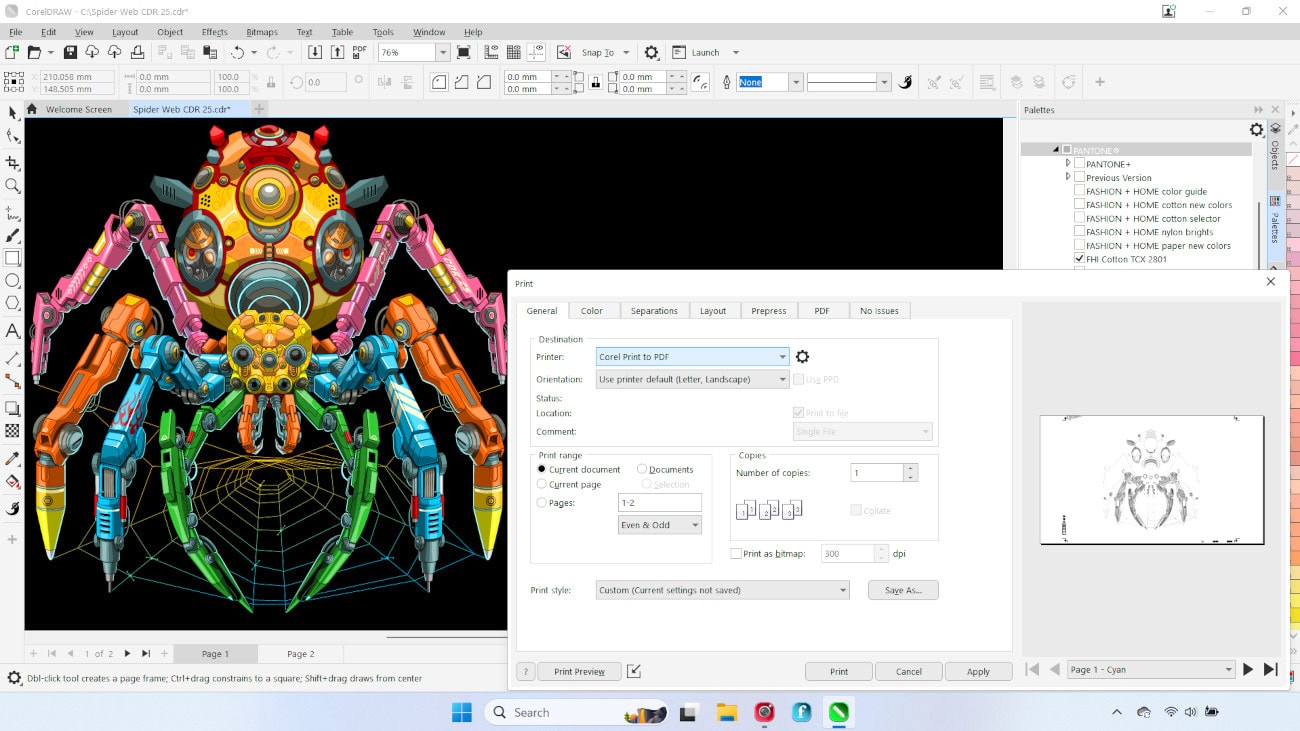Image resolution: width=1300 pixels, height=731 pixels.
Task: Select the Zoom magnifier tool
Action: [12, 186]
